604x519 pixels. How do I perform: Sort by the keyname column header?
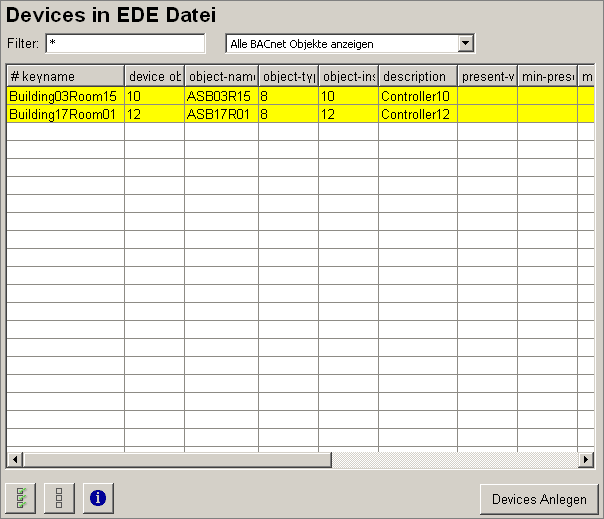pos(65,76)
